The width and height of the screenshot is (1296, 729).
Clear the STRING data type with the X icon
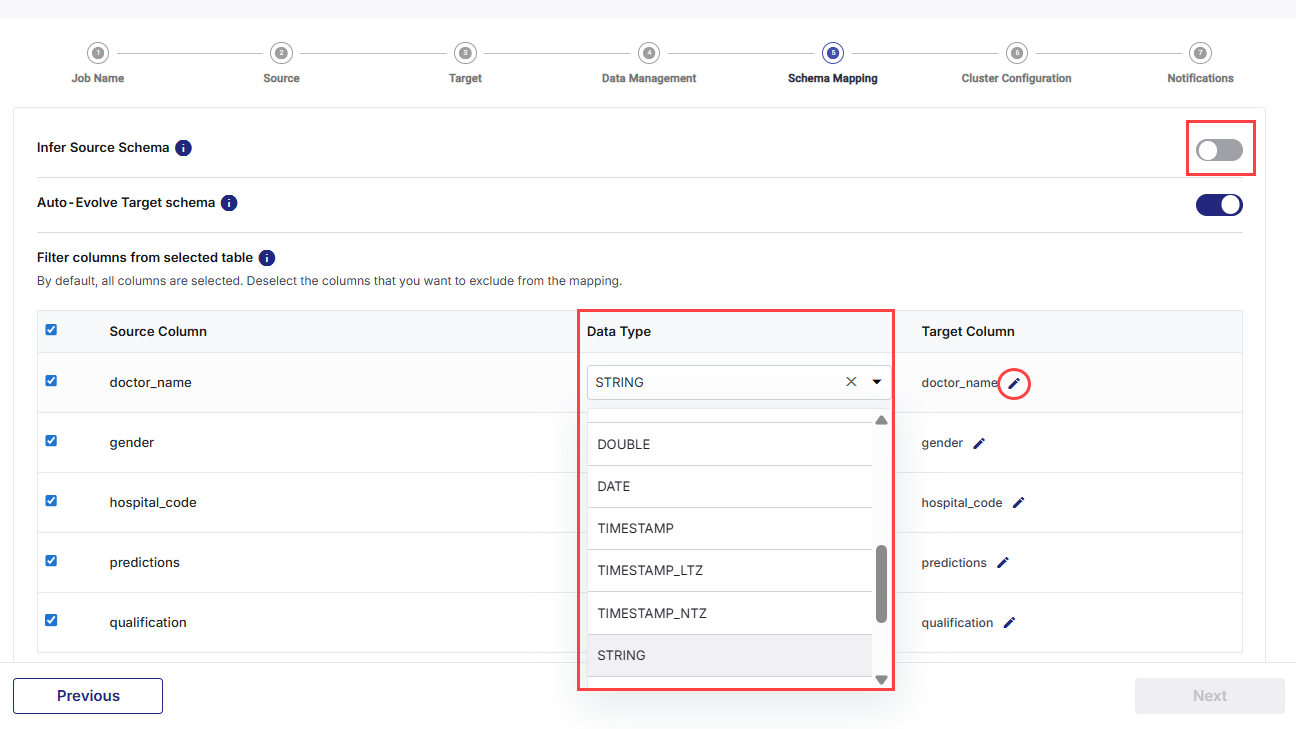(x=851, y=382)
